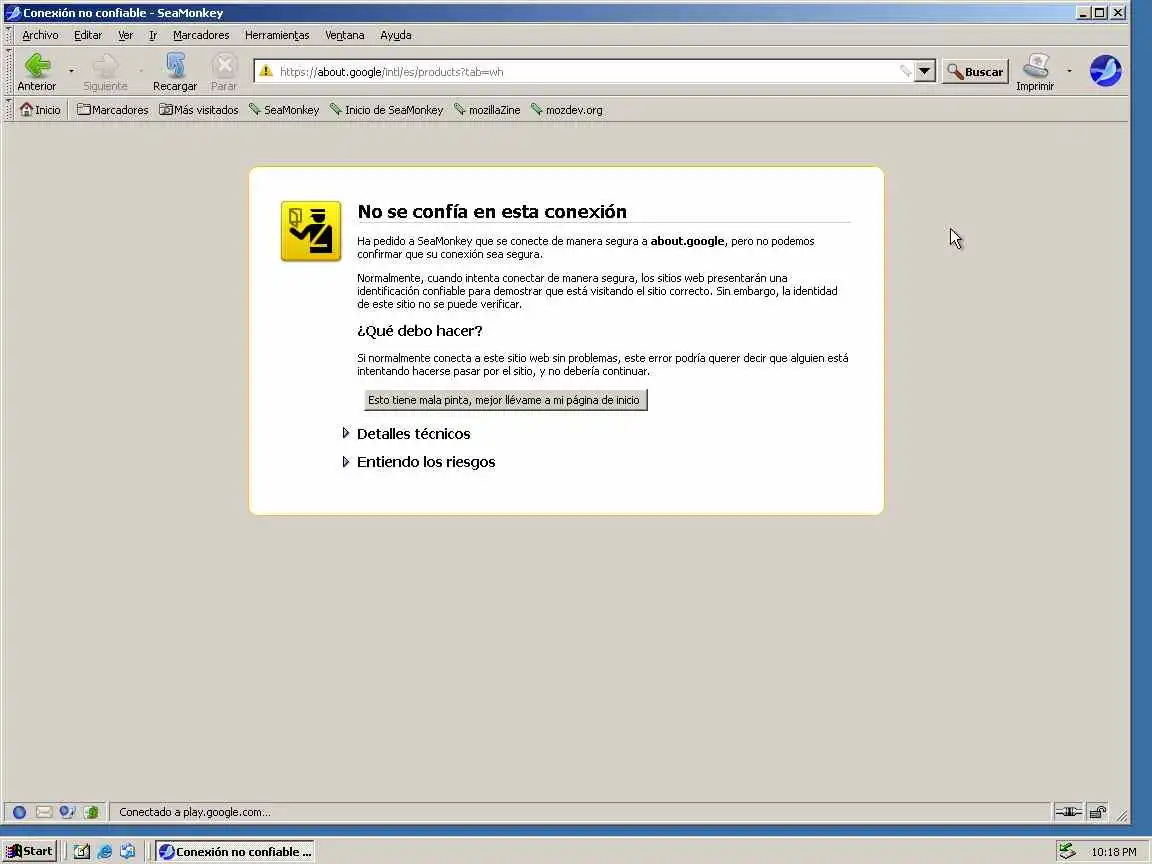The width and height of the screenshot is (1152, 864).
Task: Click the open padlock security icon
Action: pos(1098,812)
